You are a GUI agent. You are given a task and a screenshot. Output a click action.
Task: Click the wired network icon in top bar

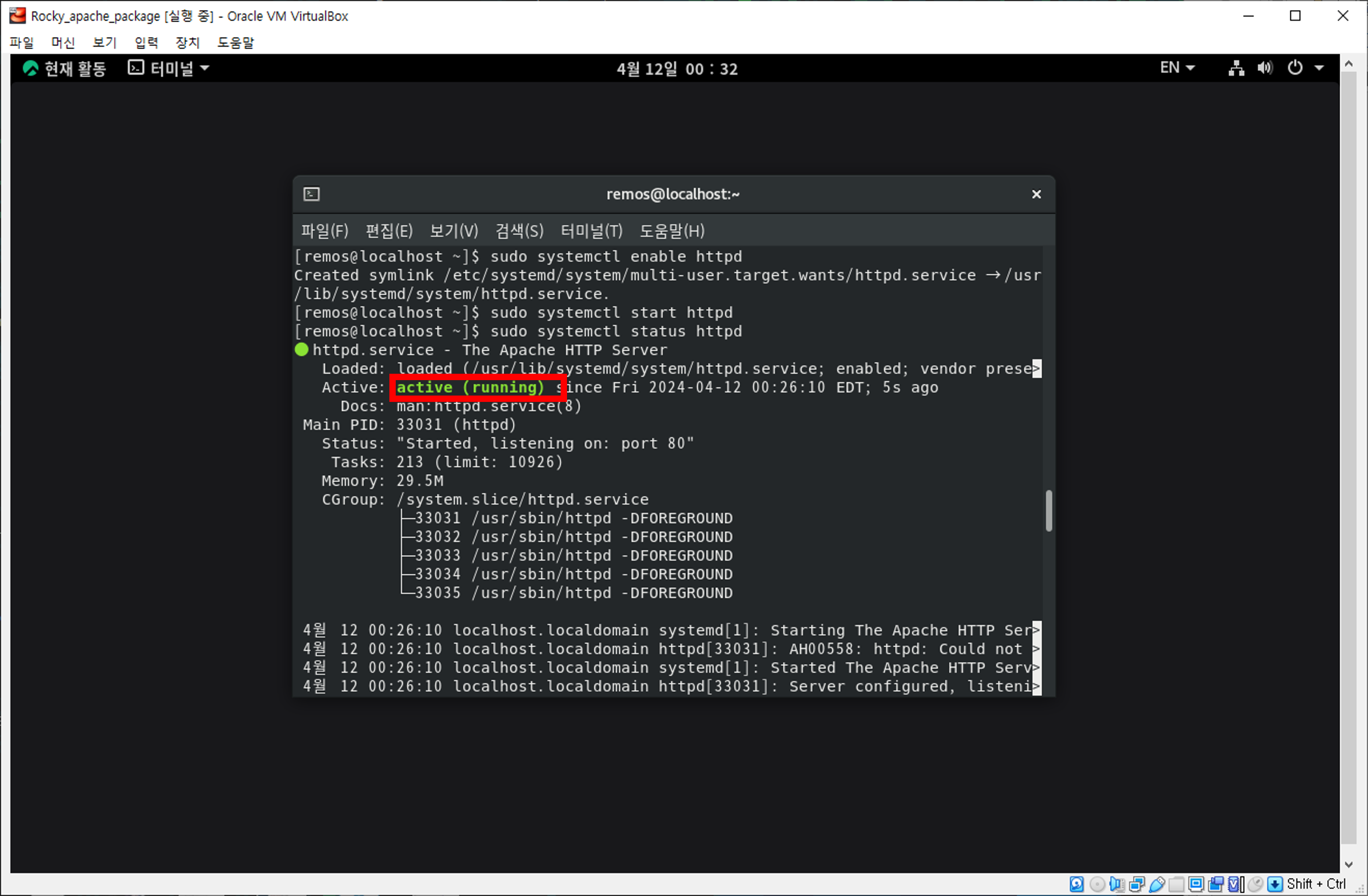pos(1236,69)
